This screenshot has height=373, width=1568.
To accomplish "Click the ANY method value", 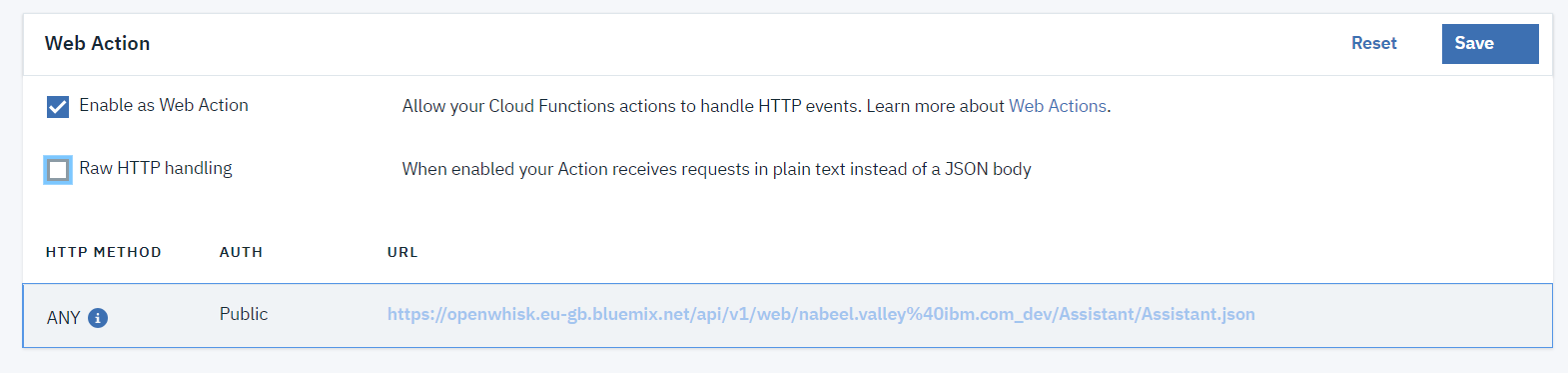I will click(x=63, y=318).
